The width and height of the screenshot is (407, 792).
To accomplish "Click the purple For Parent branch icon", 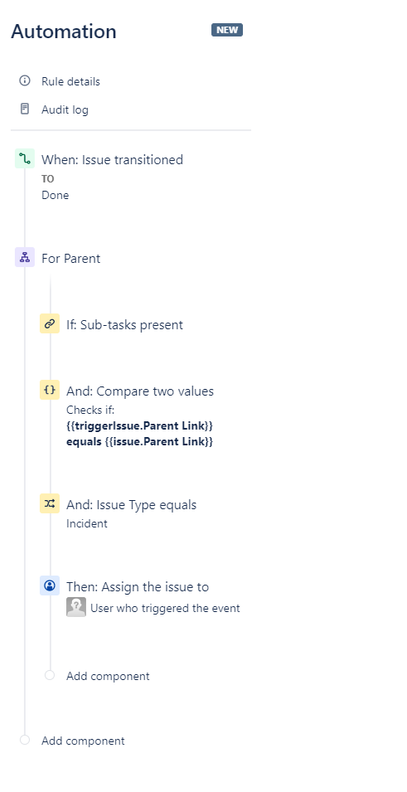I will tap(25, 258).
